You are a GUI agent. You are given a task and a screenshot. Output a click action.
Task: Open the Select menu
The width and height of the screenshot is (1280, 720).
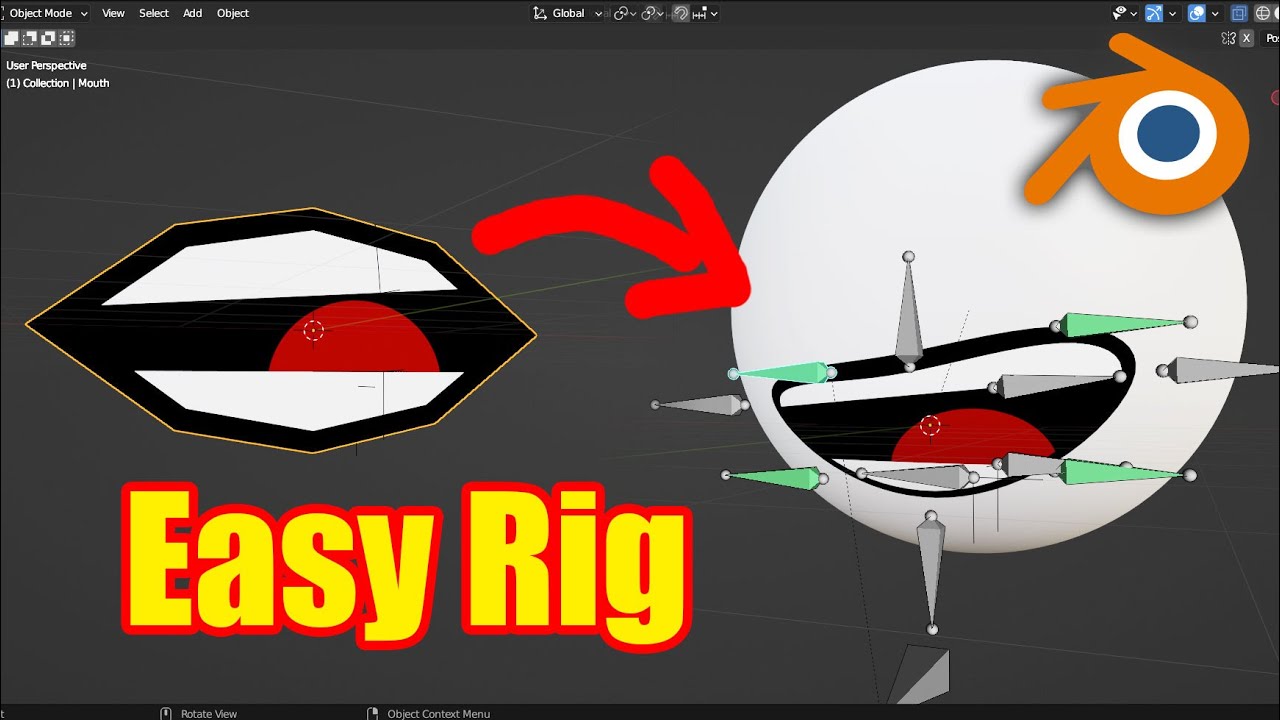point(154,13)
